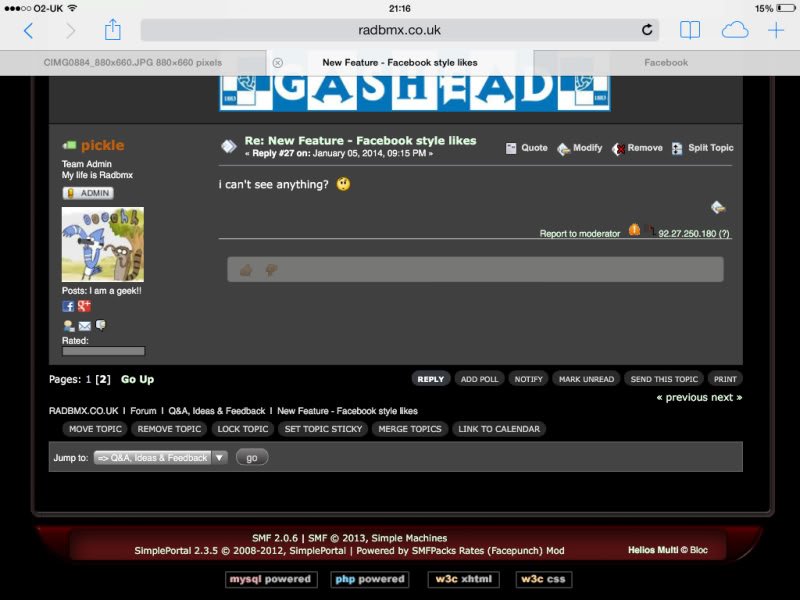Open iCloud tabs cloud icon
Screen dimensions: 800x600
point(735,31)
